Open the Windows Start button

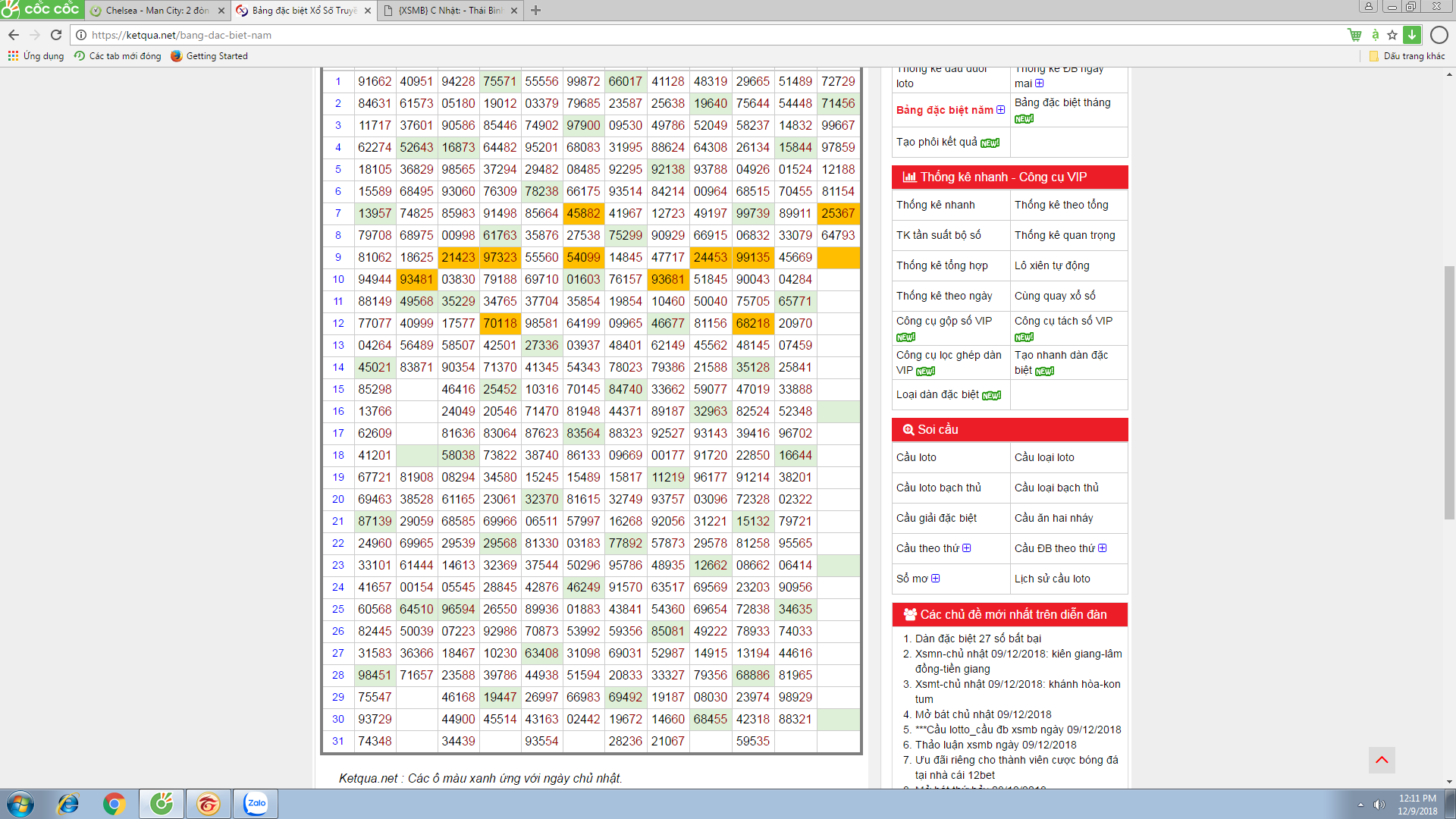(20, 804)
